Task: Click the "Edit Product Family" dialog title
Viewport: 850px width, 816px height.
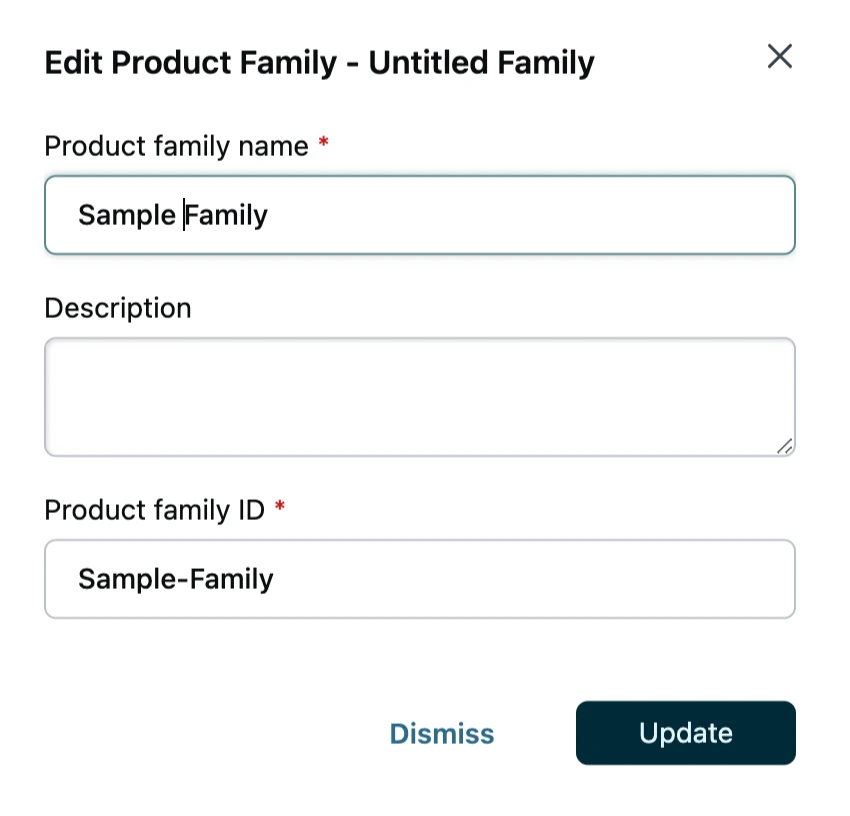Action: coord(191,63)
